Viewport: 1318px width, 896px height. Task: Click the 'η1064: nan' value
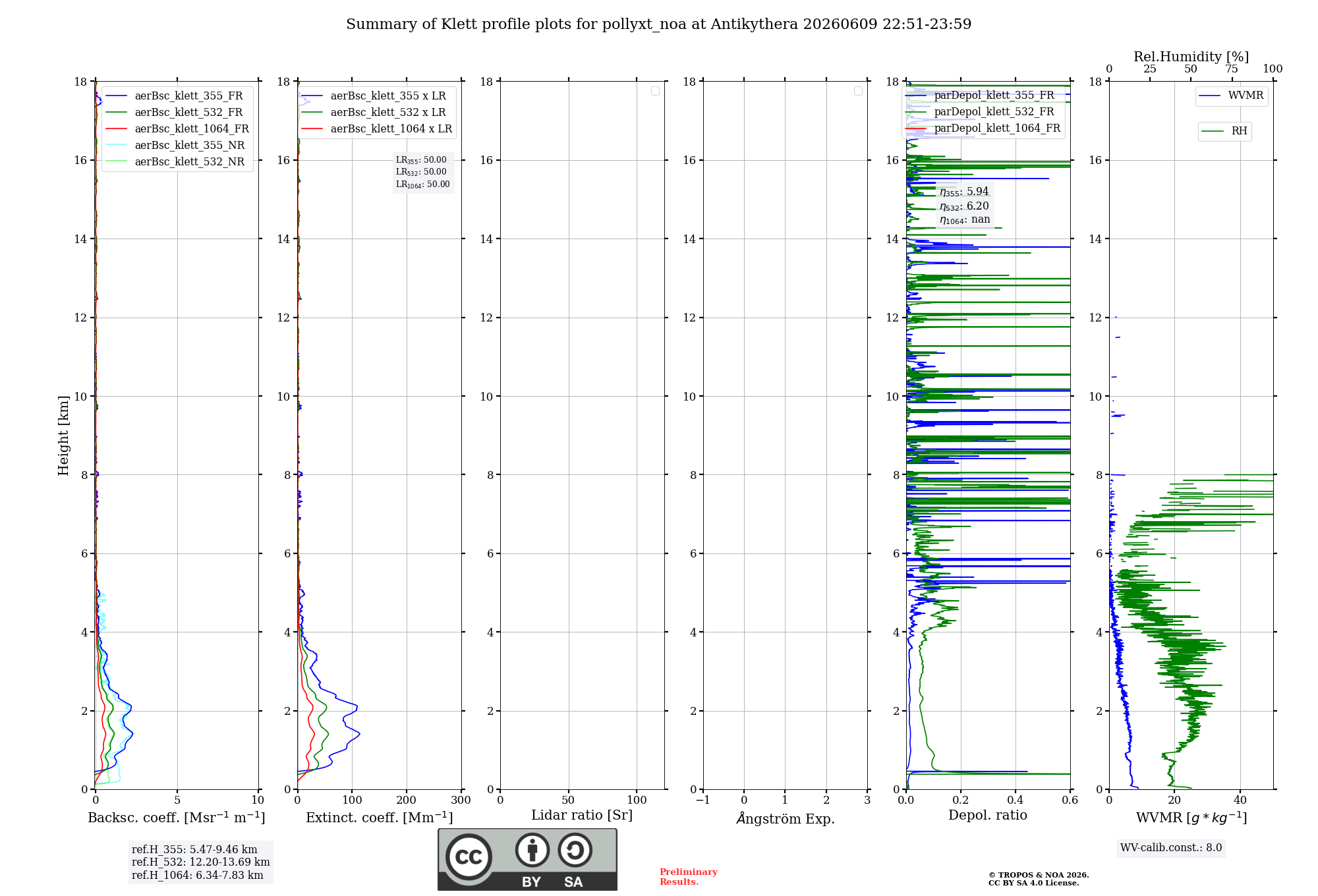[x=965, y=220]
